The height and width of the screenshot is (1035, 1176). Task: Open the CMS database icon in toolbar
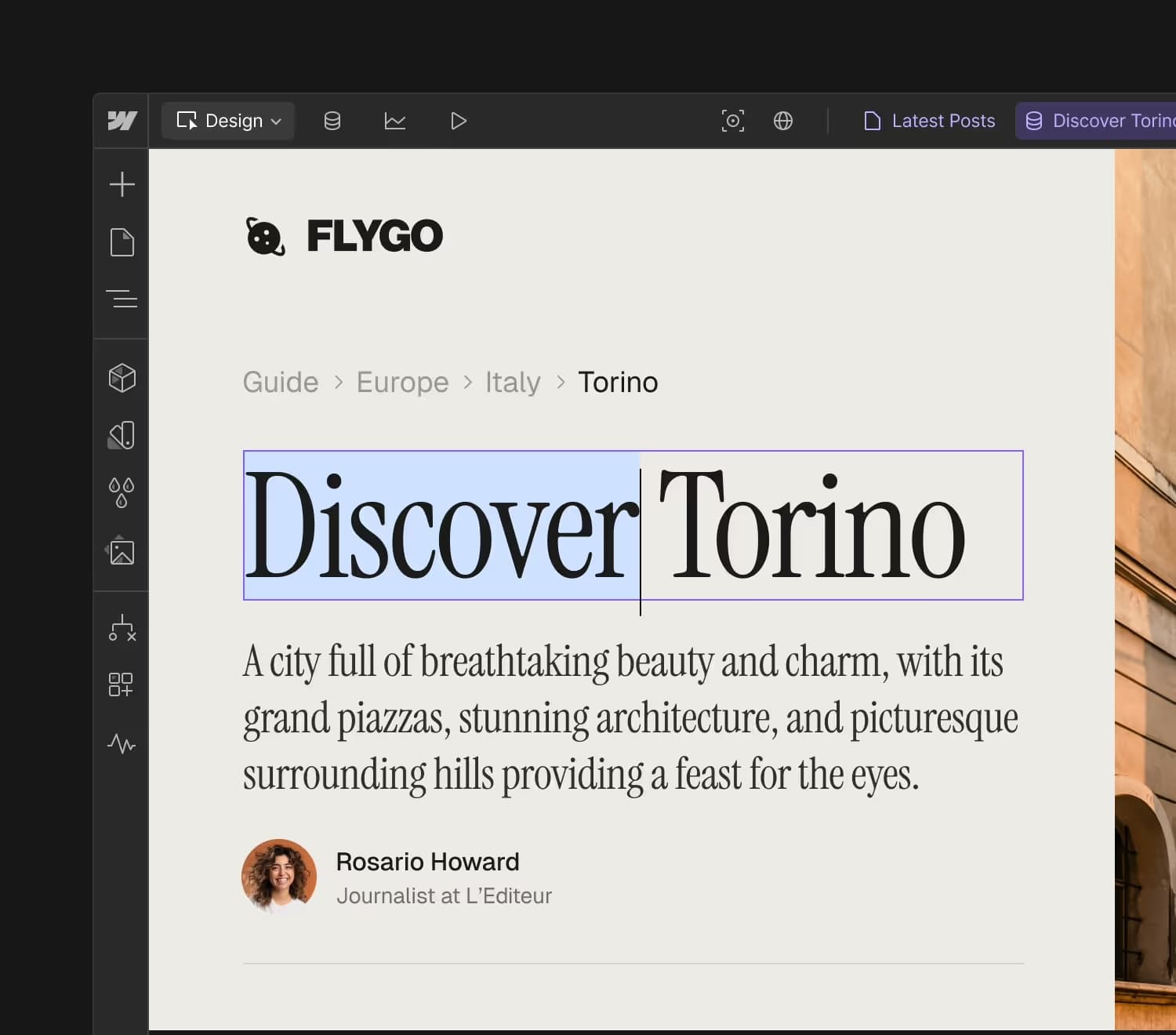tap(332, 121)
